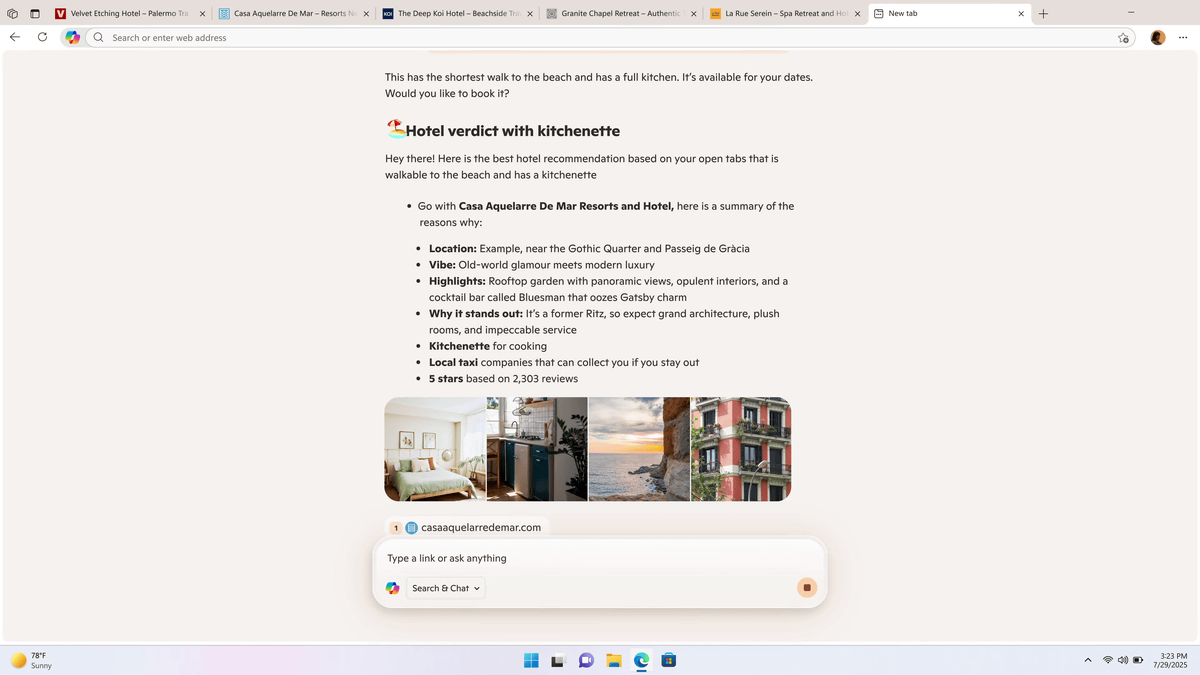Open Microsoft Store from taskbar
Image resolution: width=1200 pixels, height=675 pixels.
[x=669, y=660]
